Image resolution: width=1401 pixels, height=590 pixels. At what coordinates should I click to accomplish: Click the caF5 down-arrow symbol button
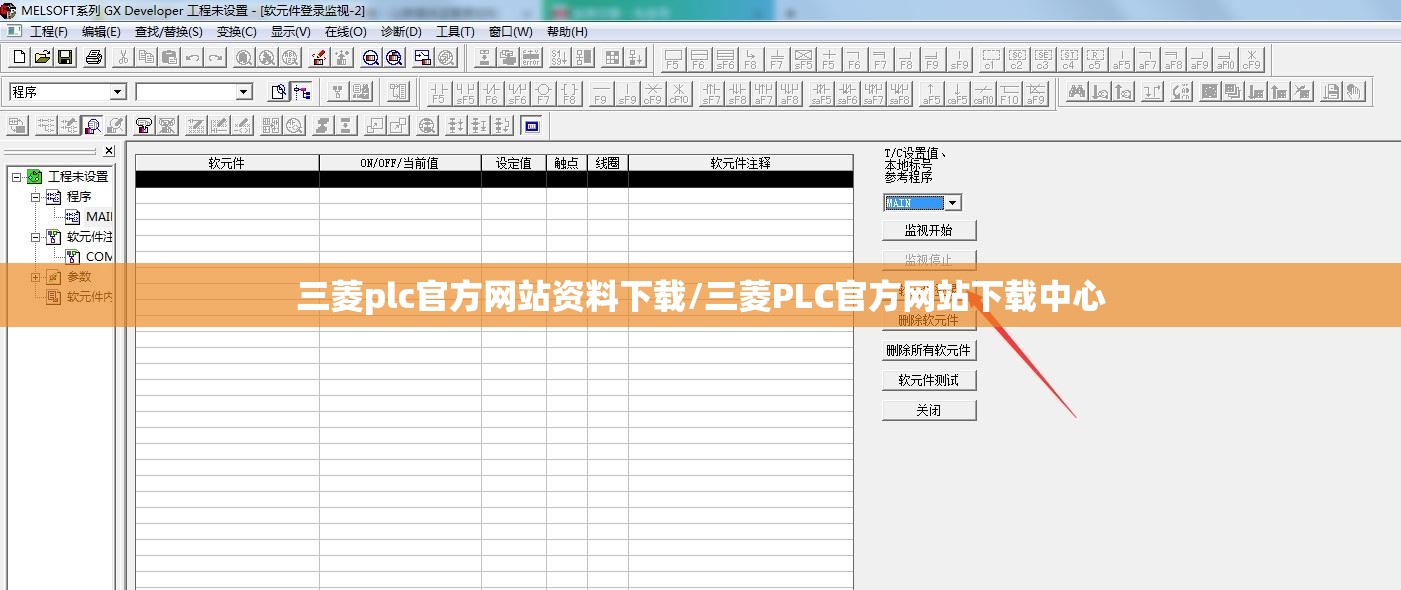957,93
